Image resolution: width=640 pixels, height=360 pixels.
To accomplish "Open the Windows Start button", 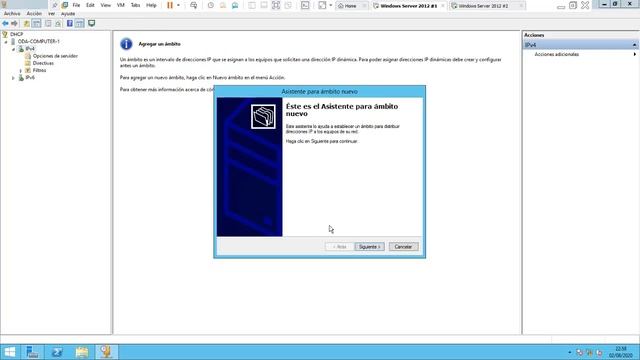I will point(9,352).
